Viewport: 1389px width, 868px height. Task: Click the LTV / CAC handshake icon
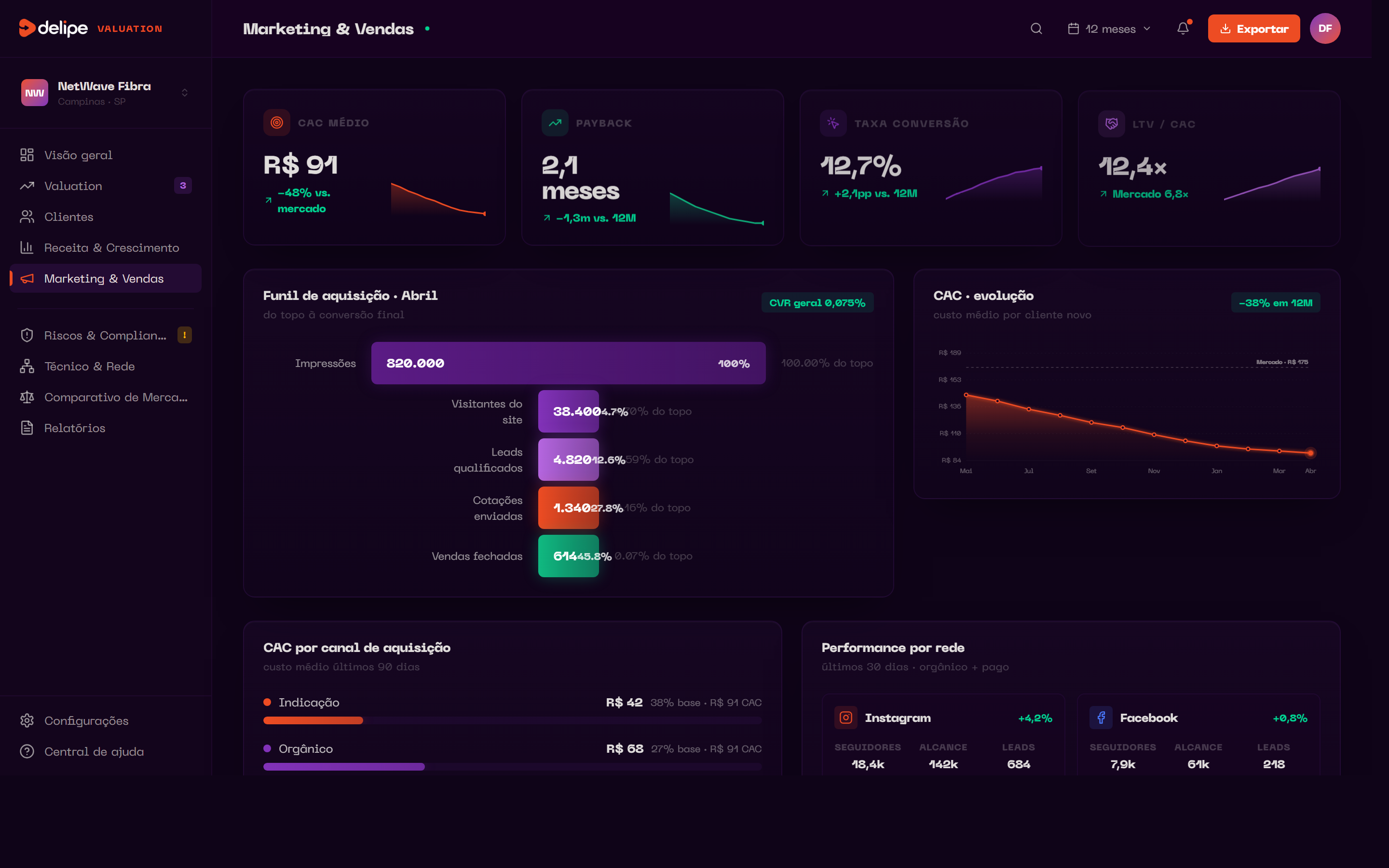1111,124
